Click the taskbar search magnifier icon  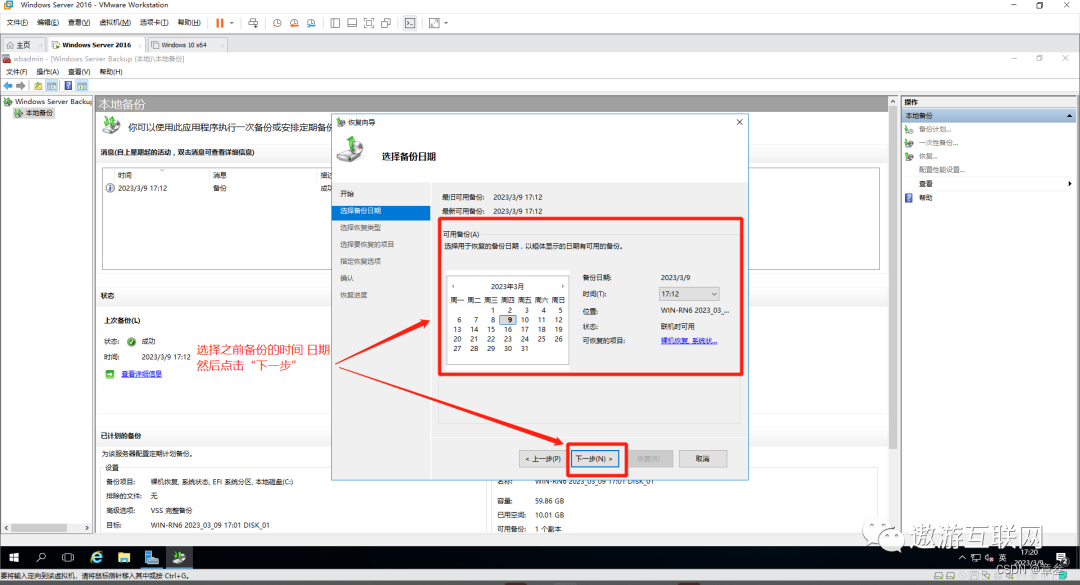(41, 557)
